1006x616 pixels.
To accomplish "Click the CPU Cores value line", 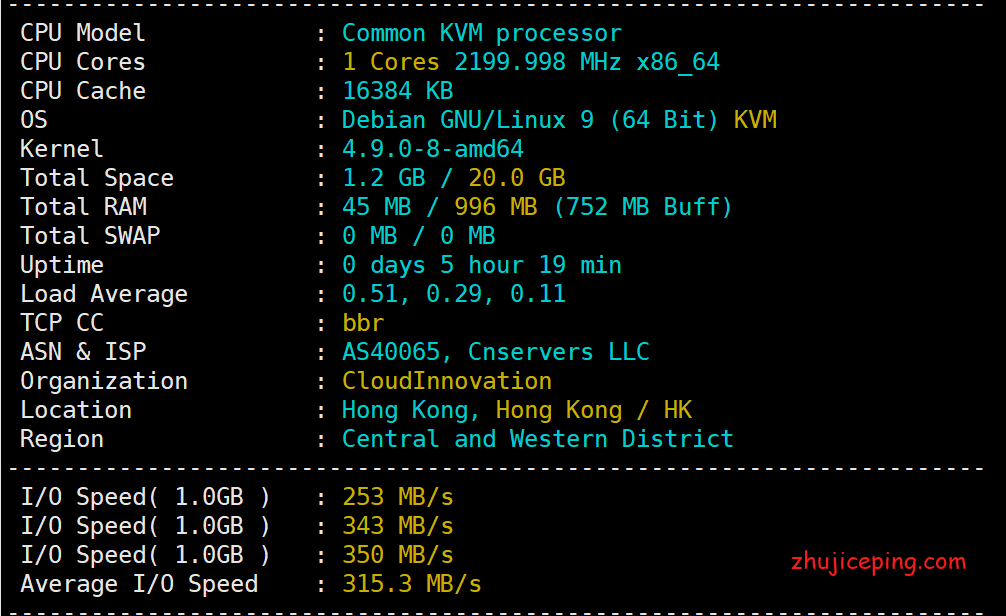I will tap(530, 62).
